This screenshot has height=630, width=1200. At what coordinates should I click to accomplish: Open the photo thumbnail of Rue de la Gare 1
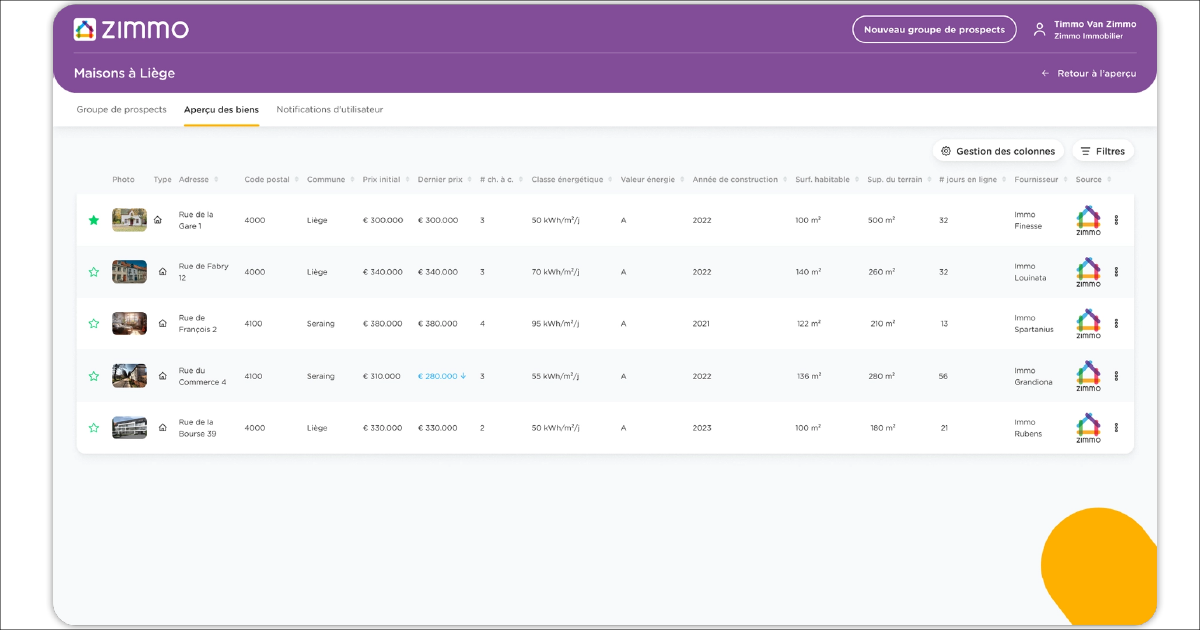click(x=129, y=220)
